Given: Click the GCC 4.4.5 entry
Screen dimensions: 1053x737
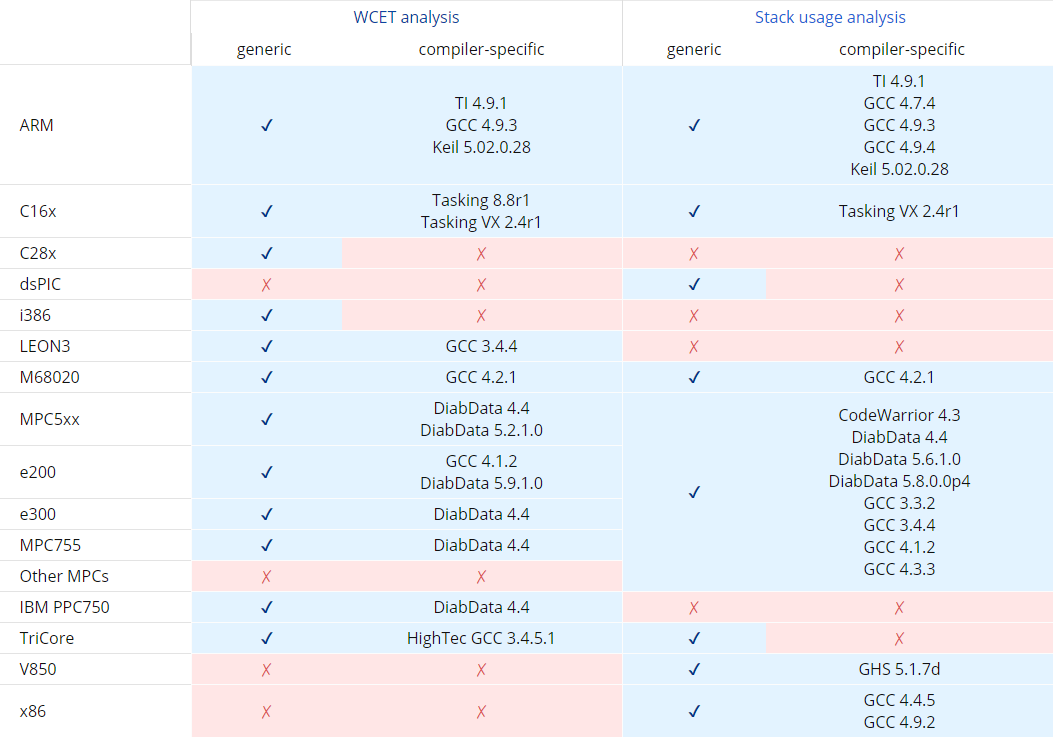Looking at the screenshot, I should (899, 701).
